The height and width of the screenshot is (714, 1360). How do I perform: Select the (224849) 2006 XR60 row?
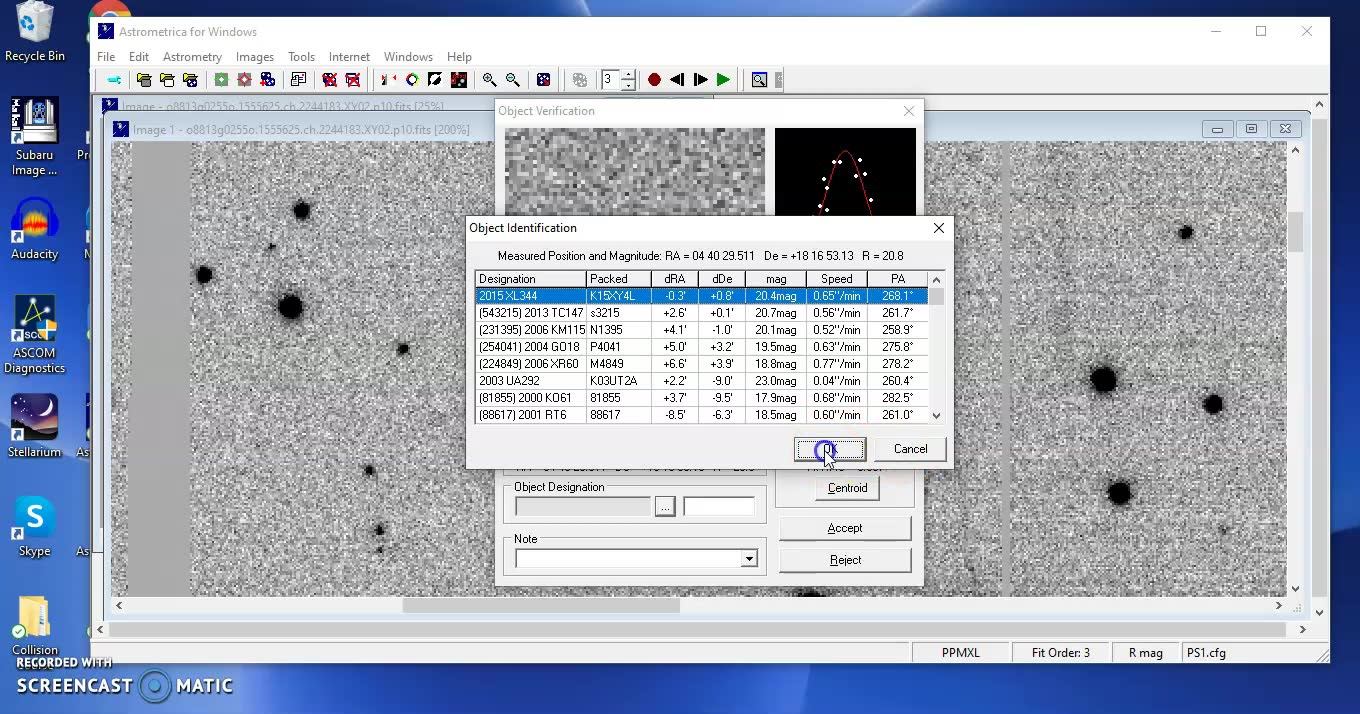[x=702, y=364]
